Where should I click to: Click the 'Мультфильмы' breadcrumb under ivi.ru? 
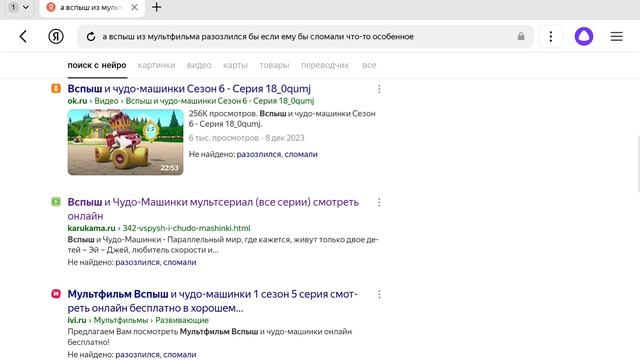tap(121, 320)
